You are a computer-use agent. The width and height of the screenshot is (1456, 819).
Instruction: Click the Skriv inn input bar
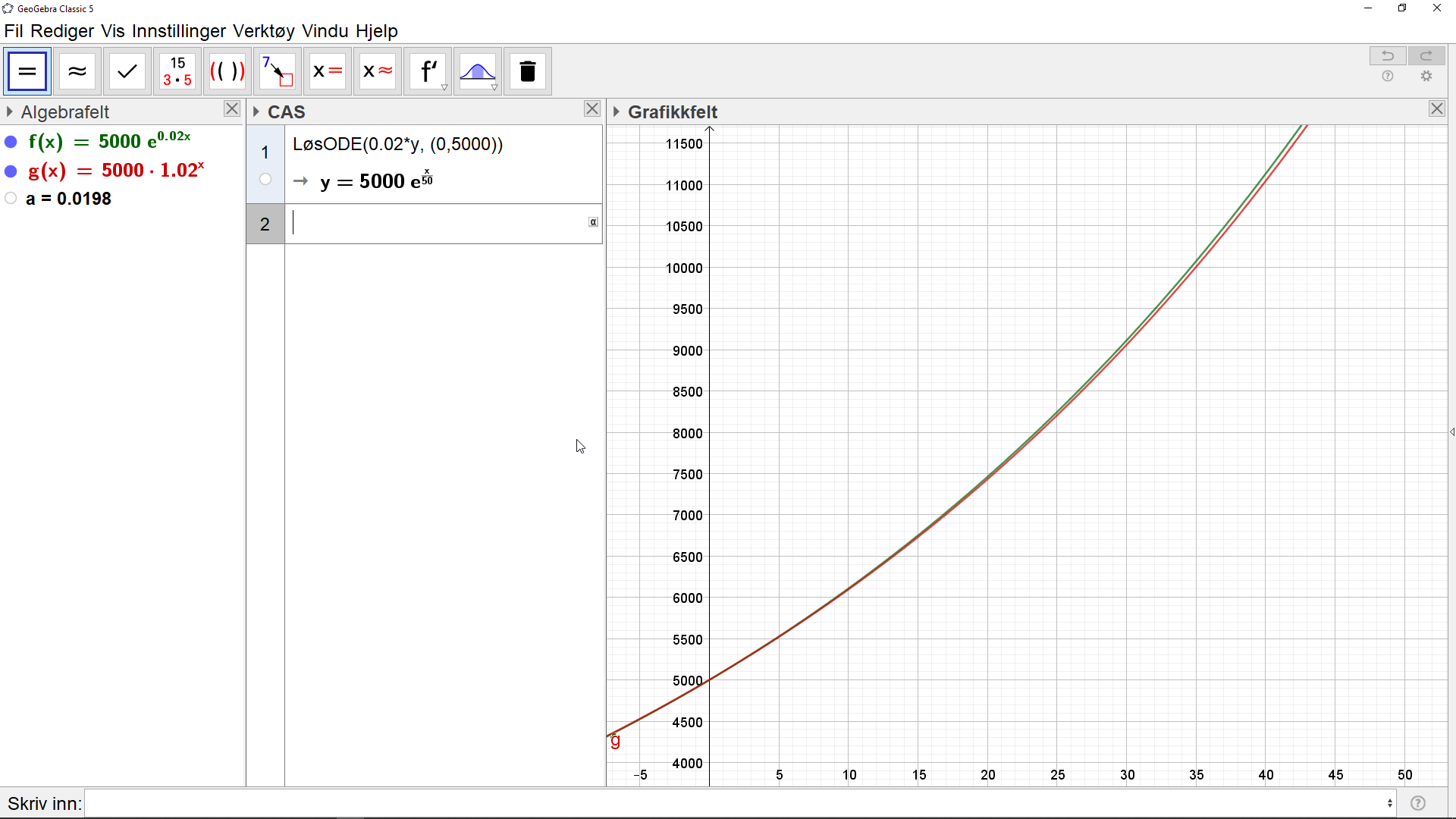click(x=736, y=803)
